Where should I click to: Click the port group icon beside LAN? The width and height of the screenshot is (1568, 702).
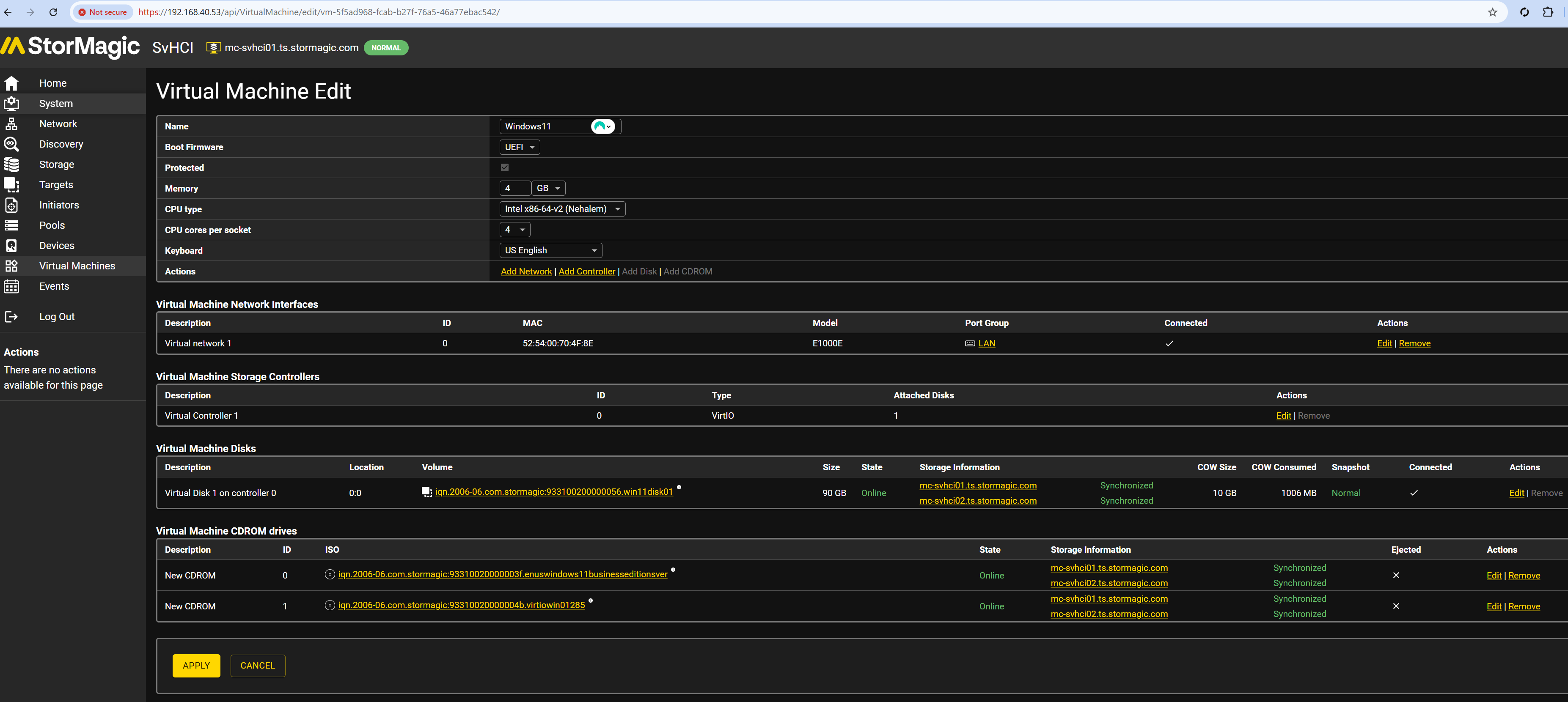970,344
